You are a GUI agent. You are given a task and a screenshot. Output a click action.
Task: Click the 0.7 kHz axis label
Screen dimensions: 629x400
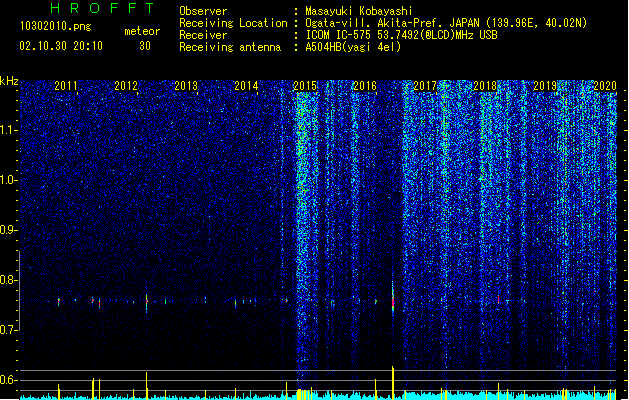[x=9, y=330]
